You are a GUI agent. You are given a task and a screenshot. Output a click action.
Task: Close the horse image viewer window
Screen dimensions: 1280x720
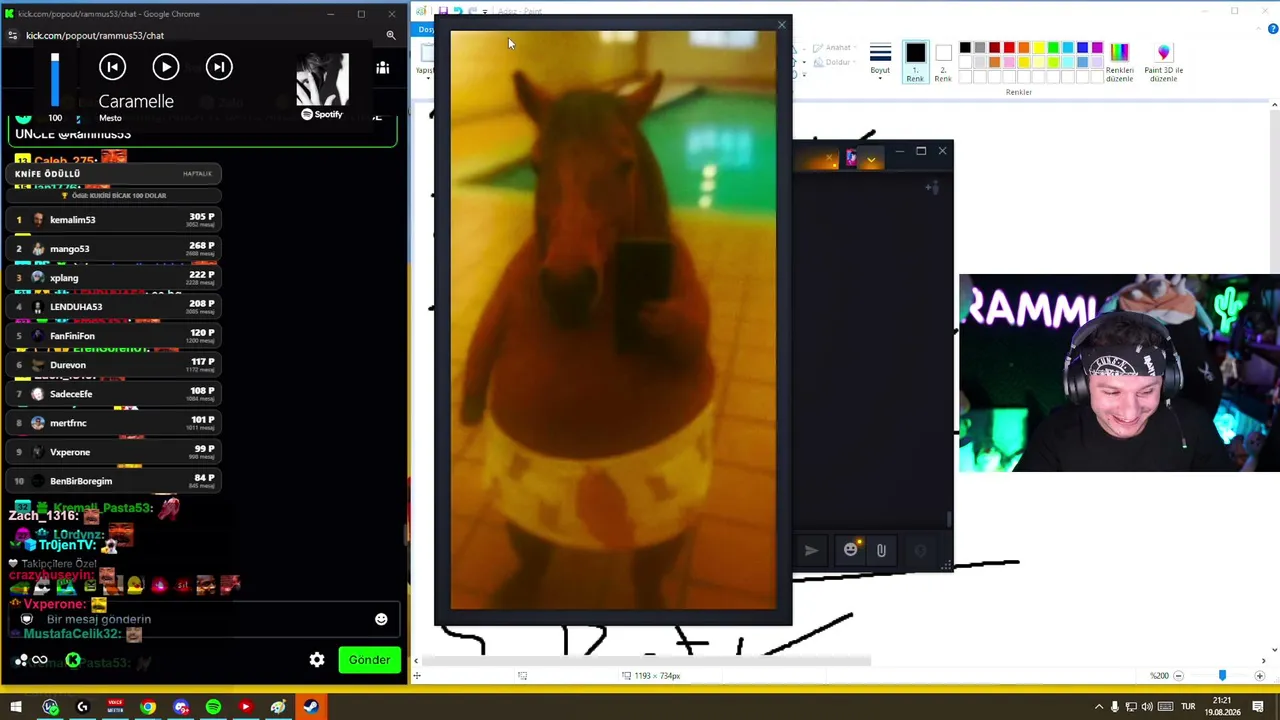pos(782,25)
